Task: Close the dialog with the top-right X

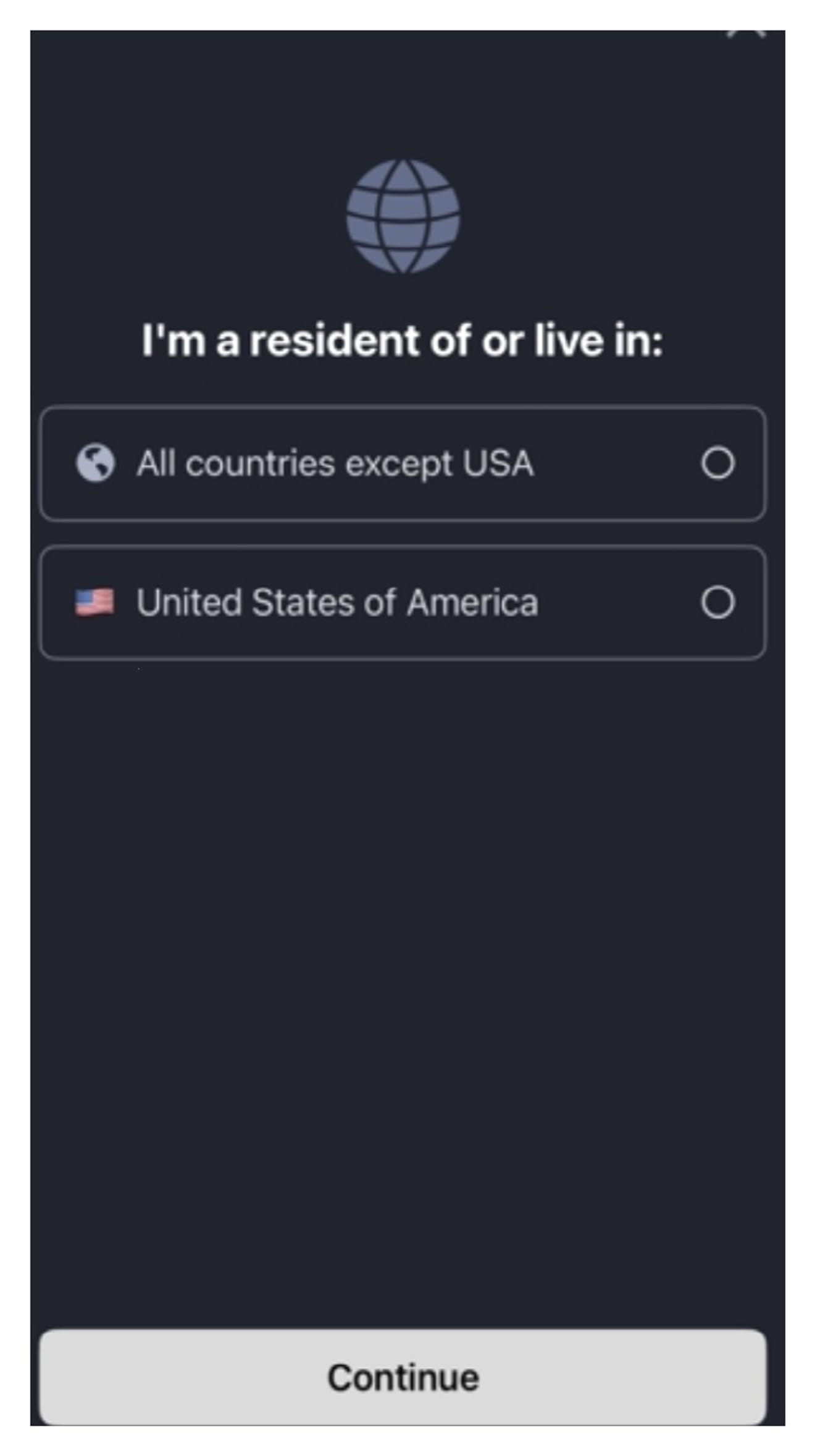Action: (746, 32)
